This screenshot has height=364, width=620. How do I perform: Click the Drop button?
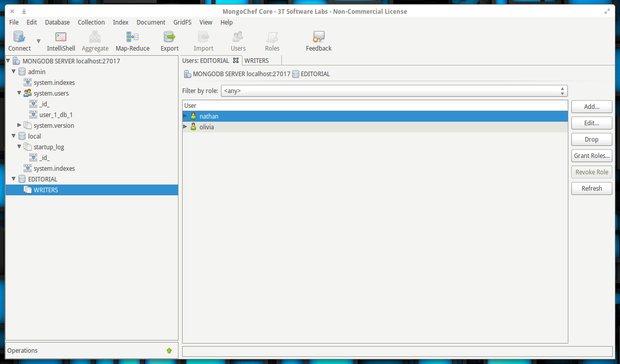pyautogui.click(x=592, y=140)
